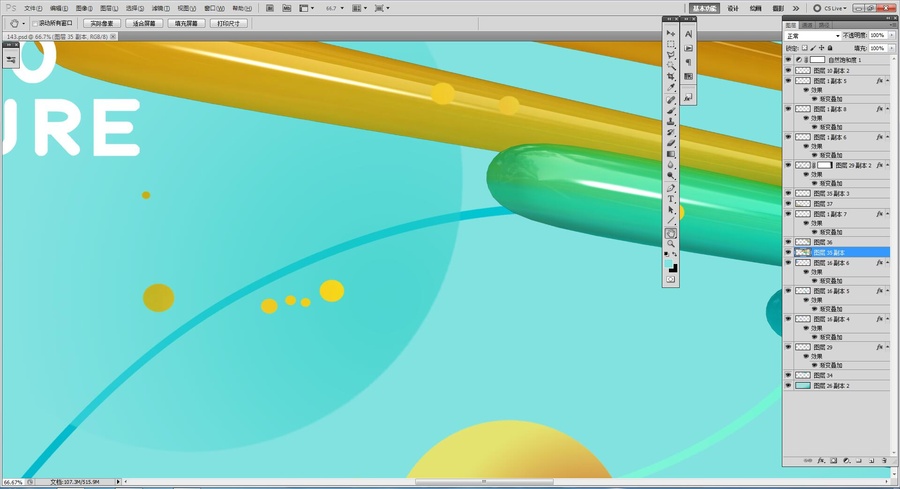Image resolution: width=900 pixels, height=489 pixels.
Task: Select the Polygonal Lasso tool
Action: click(x=670, y=55)
